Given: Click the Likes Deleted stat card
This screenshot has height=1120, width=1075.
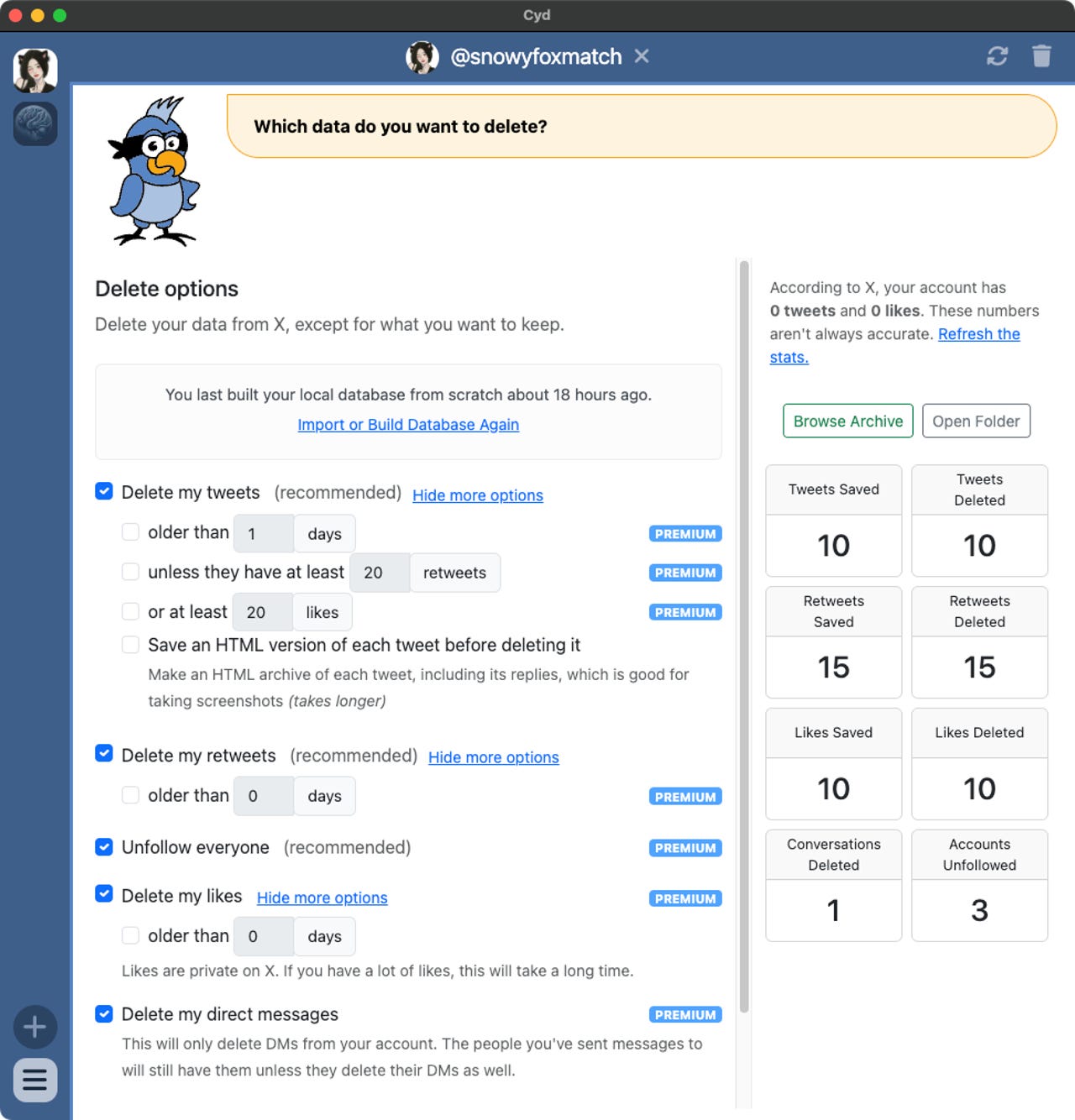Looking at the screenshot, I should [x=980, y=764].
